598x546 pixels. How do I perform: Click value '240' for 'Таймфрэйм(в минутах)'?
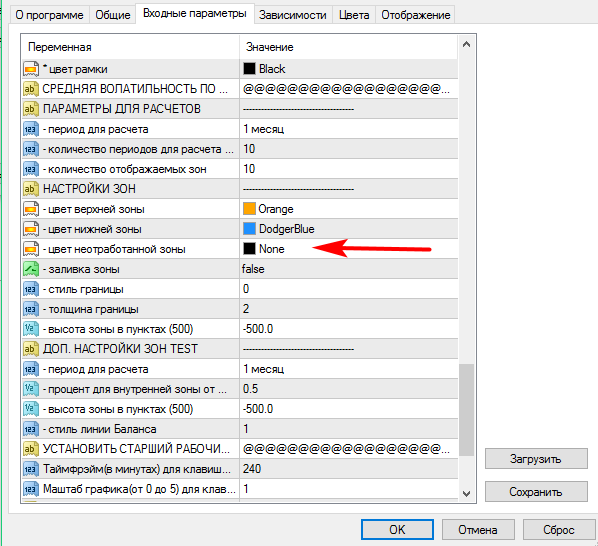point(252,469)
